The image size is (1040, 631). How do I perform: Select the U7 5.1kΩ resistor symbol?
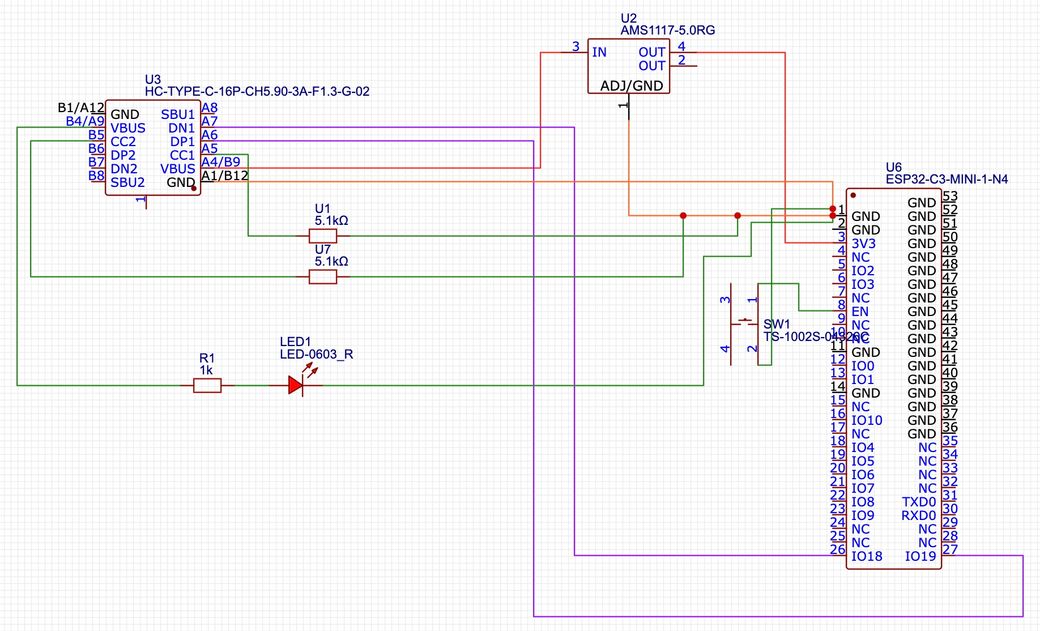pos(323,276)
